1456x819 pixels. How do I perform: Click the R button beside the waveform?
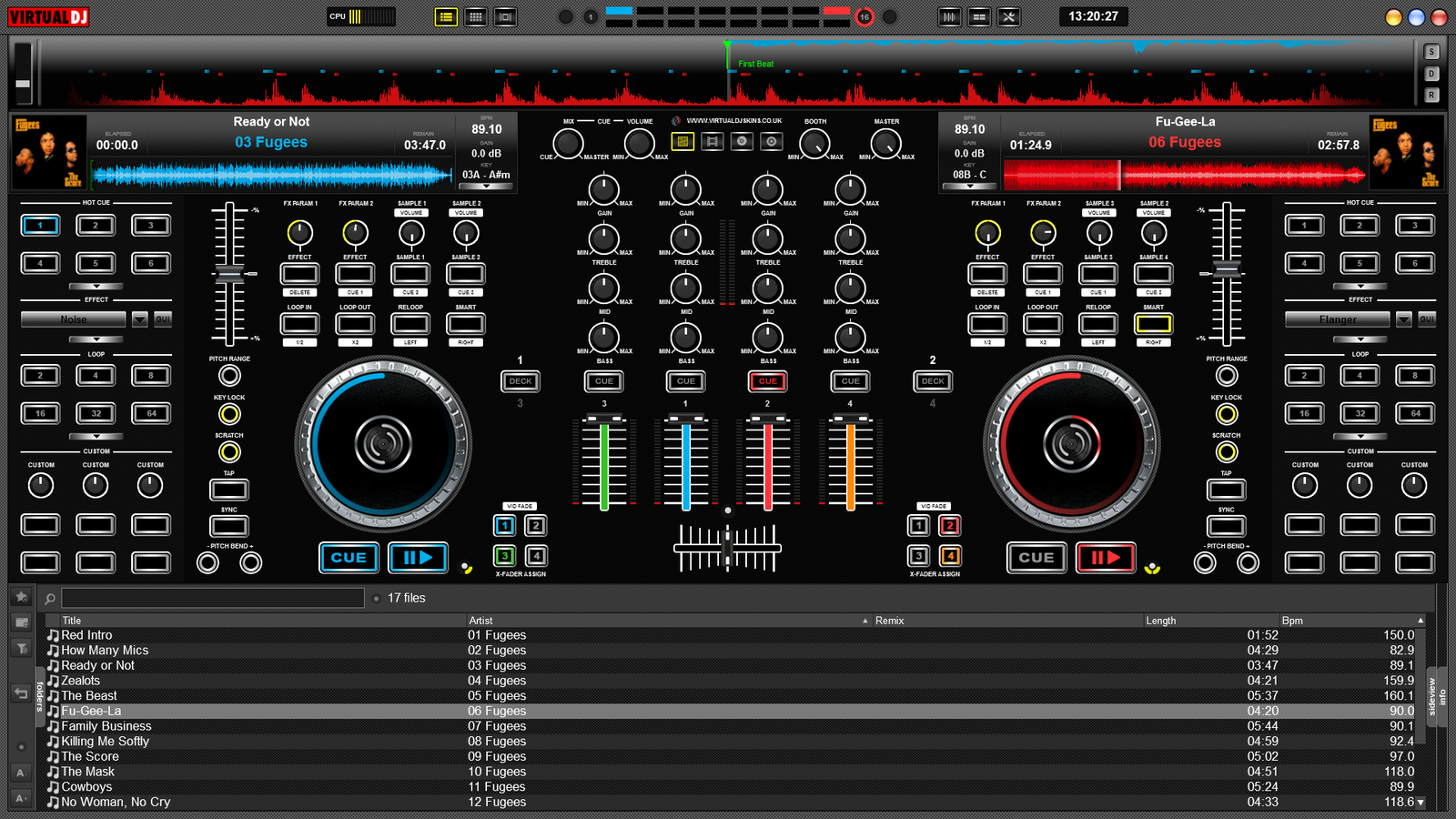pos(1431,95)
